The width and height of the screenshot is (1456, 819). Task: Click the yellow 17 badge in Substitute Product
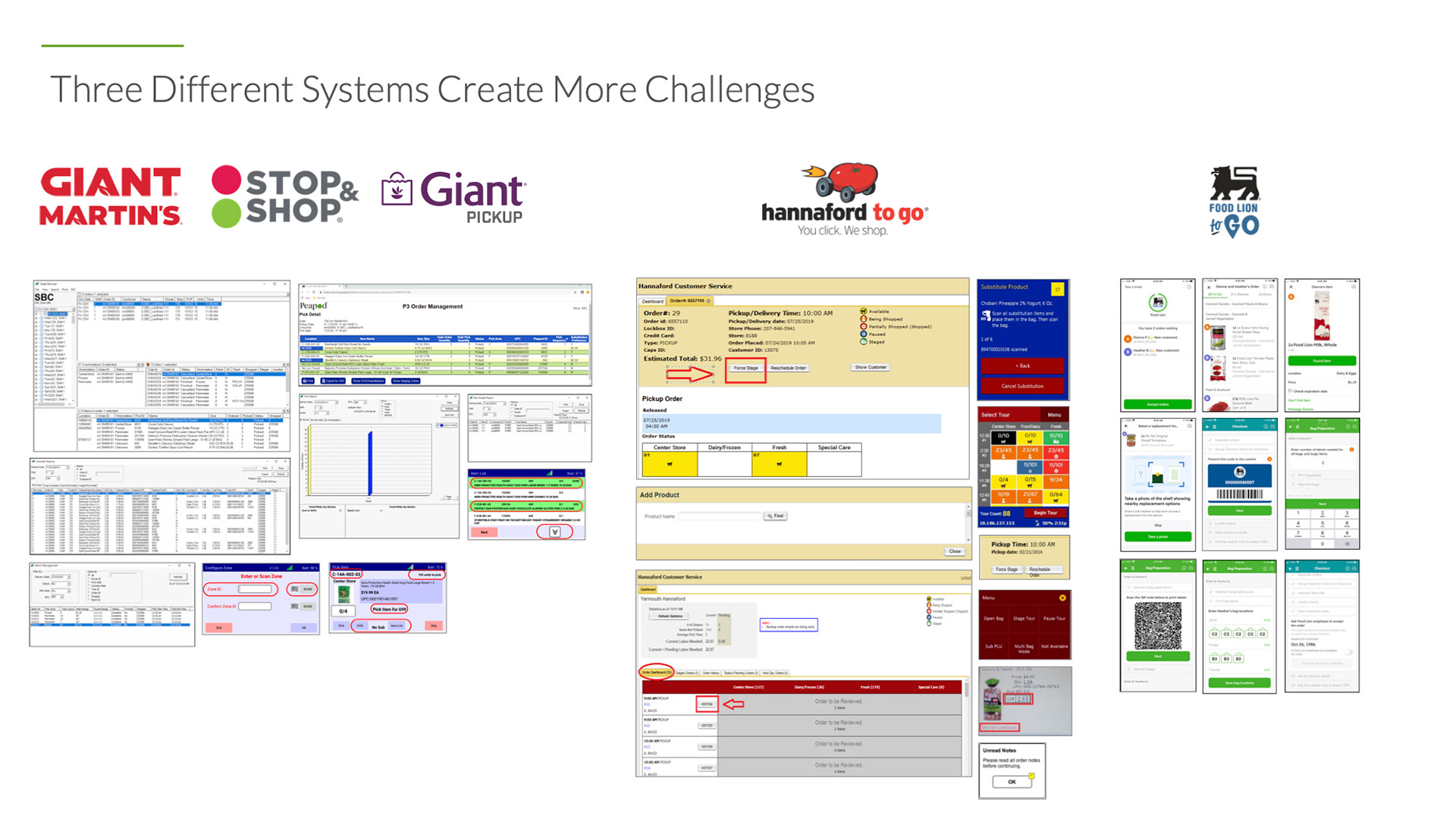(1057, 288)
